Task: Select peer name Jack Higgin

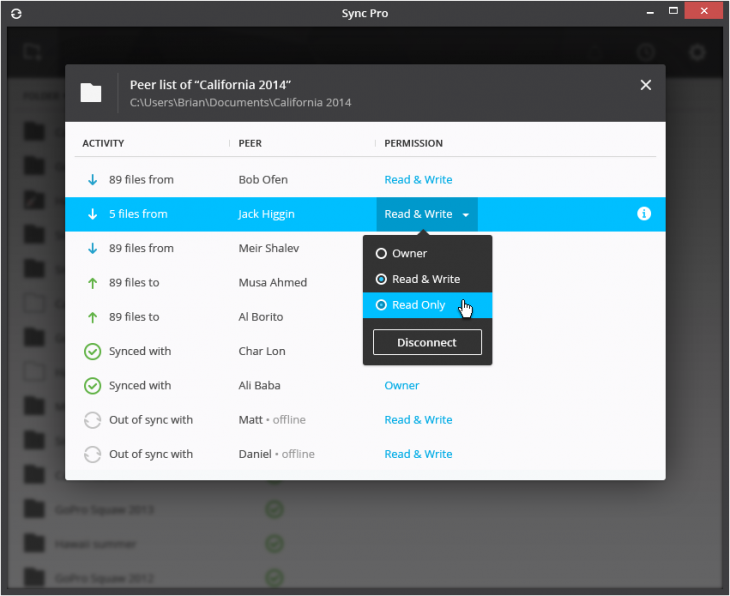Action: (x=266, y=214)
